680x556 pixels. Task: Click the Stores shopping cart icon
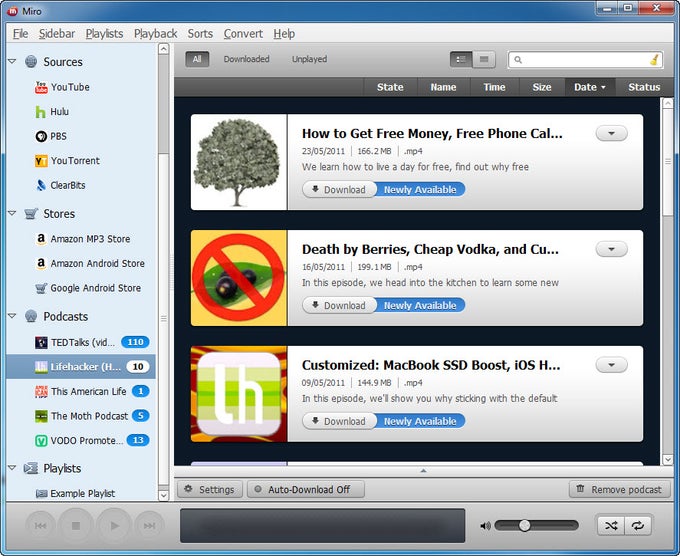pyautogui.click(x=31, y=213)
